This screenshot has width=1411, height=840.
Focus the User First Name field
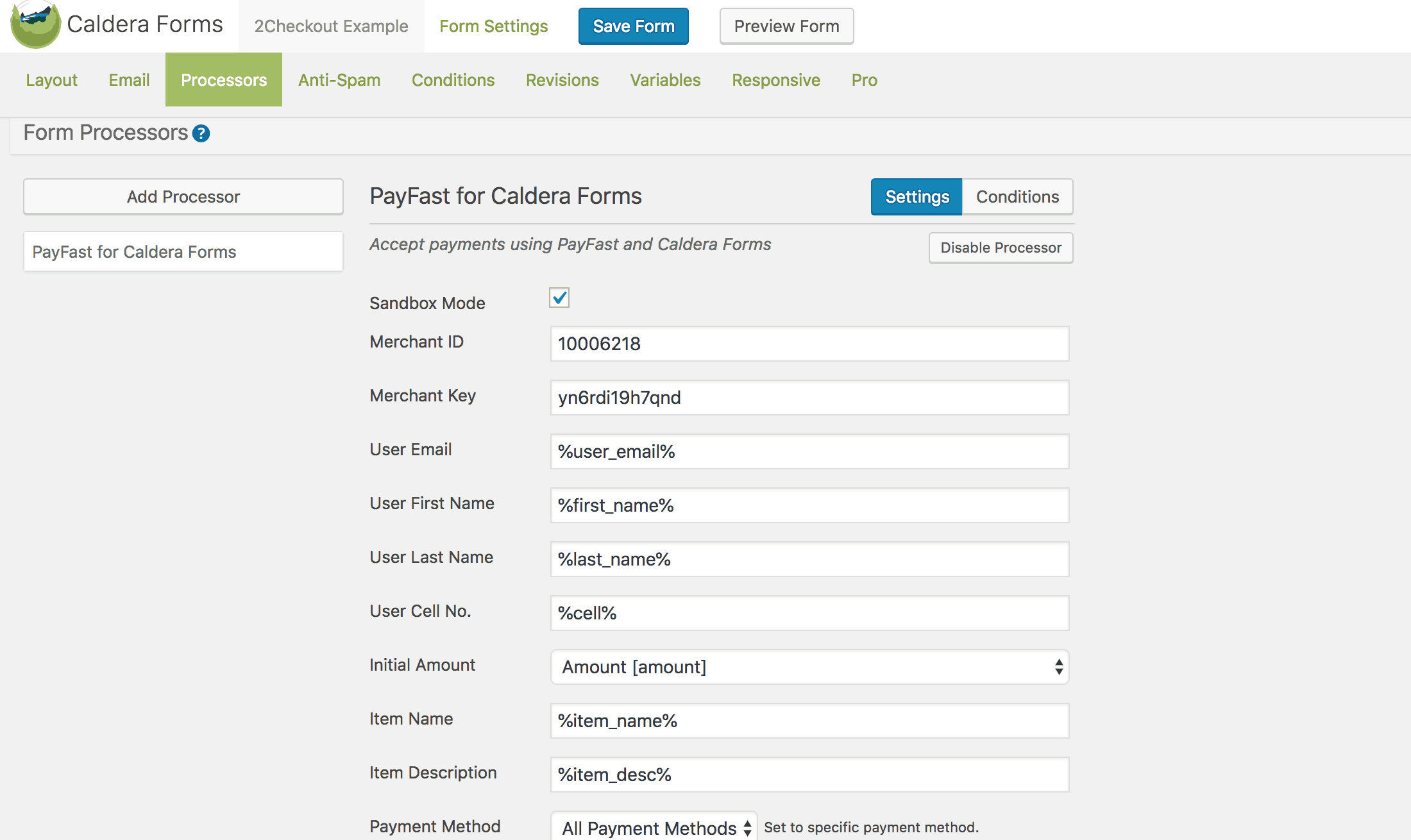click(809, 505)
